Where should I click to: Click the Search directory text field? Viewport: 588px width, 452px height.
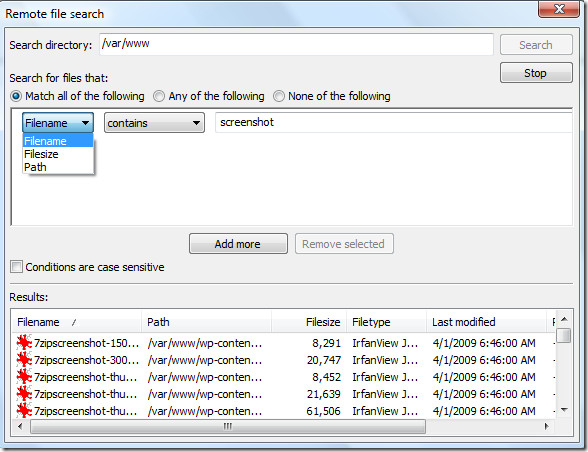click(296, 44)
